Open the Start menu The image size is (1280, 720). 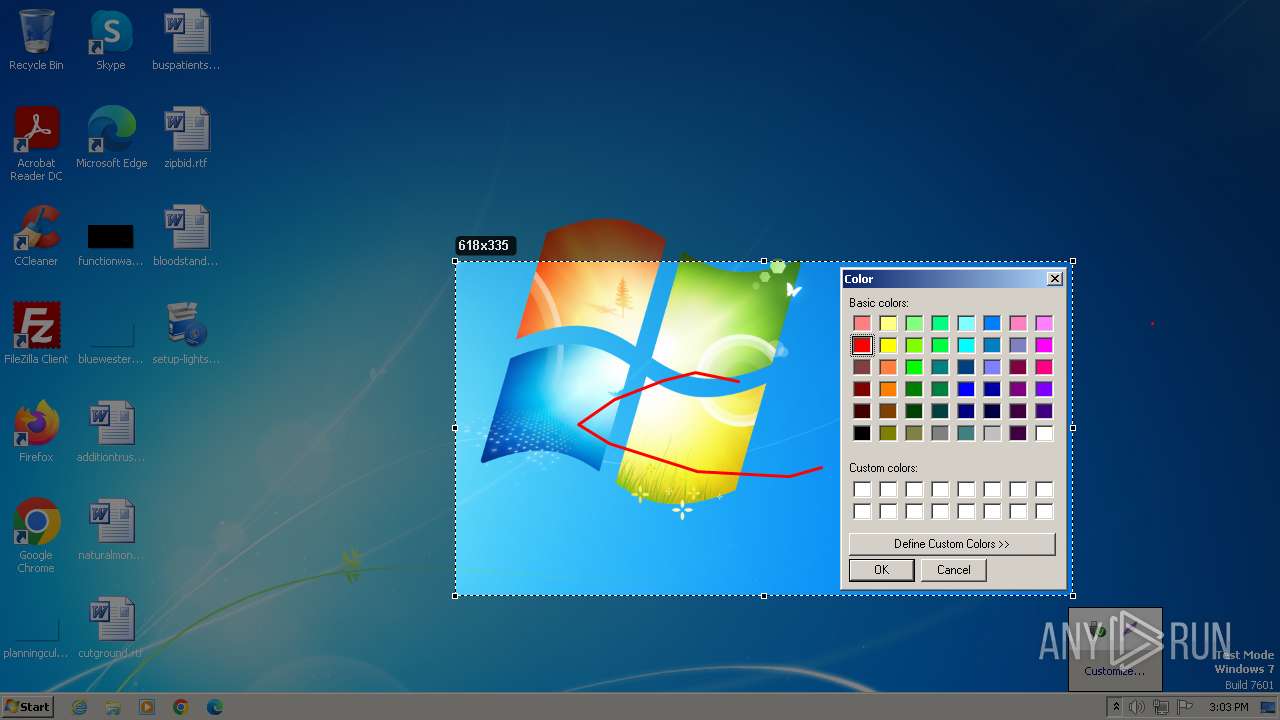tap(27, 707)
